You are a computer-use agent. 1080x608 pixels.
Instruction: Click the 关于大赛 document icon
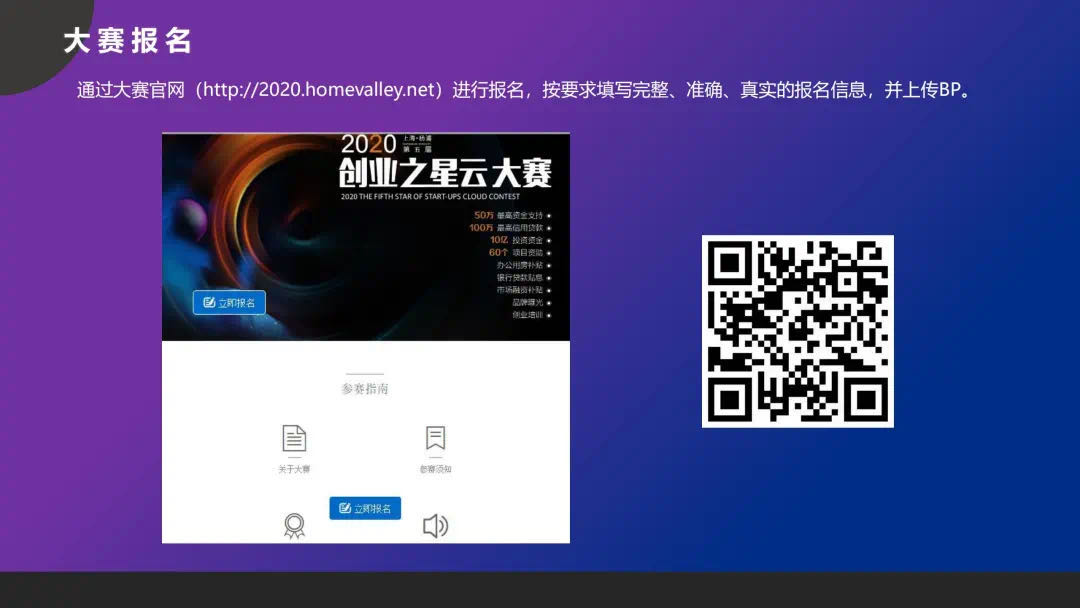(294, 438)
